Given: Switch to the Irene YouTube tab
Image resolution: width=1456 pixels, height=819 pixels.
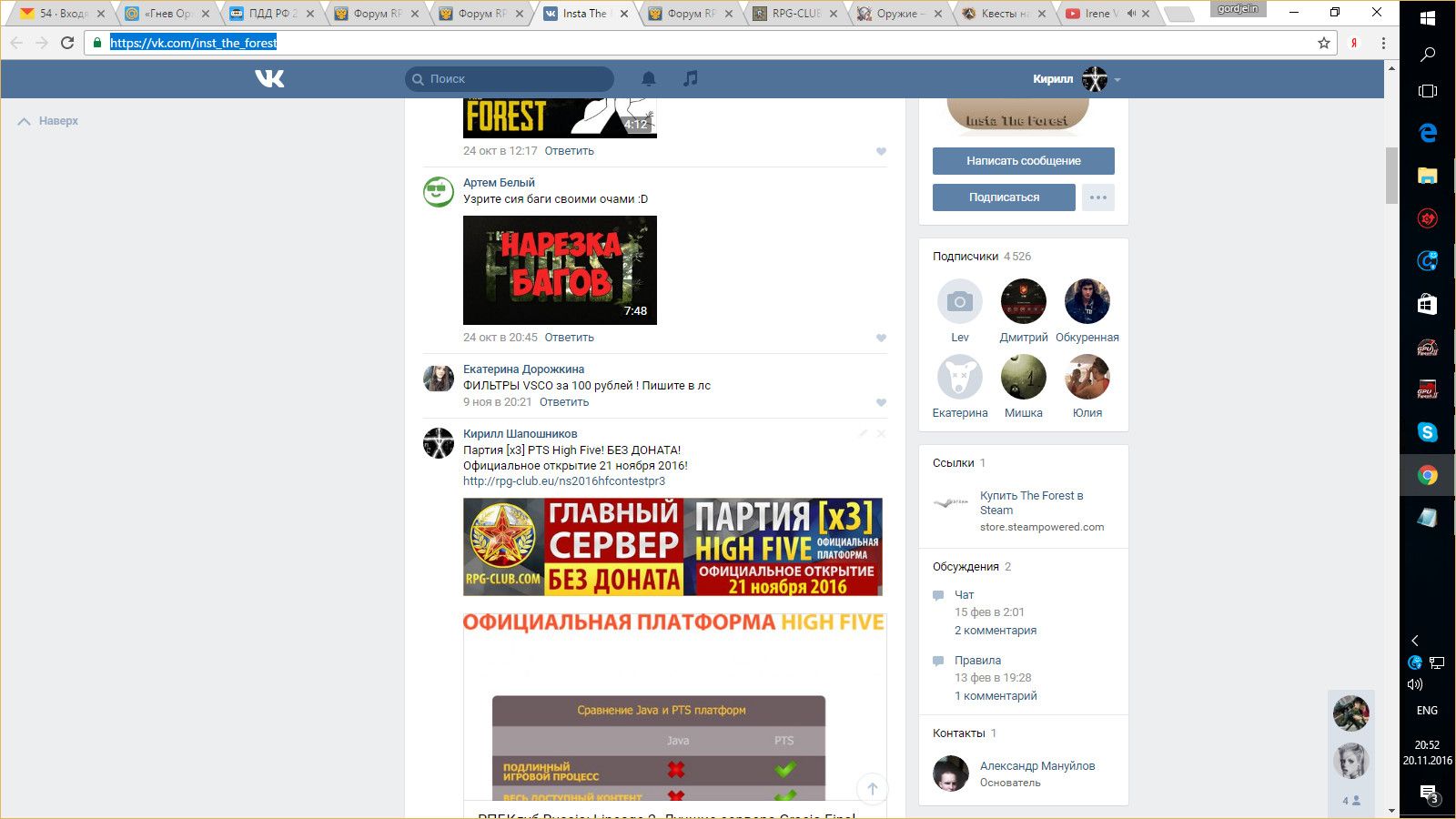Looking at the screenshot, I should (x=1107, y=14).
